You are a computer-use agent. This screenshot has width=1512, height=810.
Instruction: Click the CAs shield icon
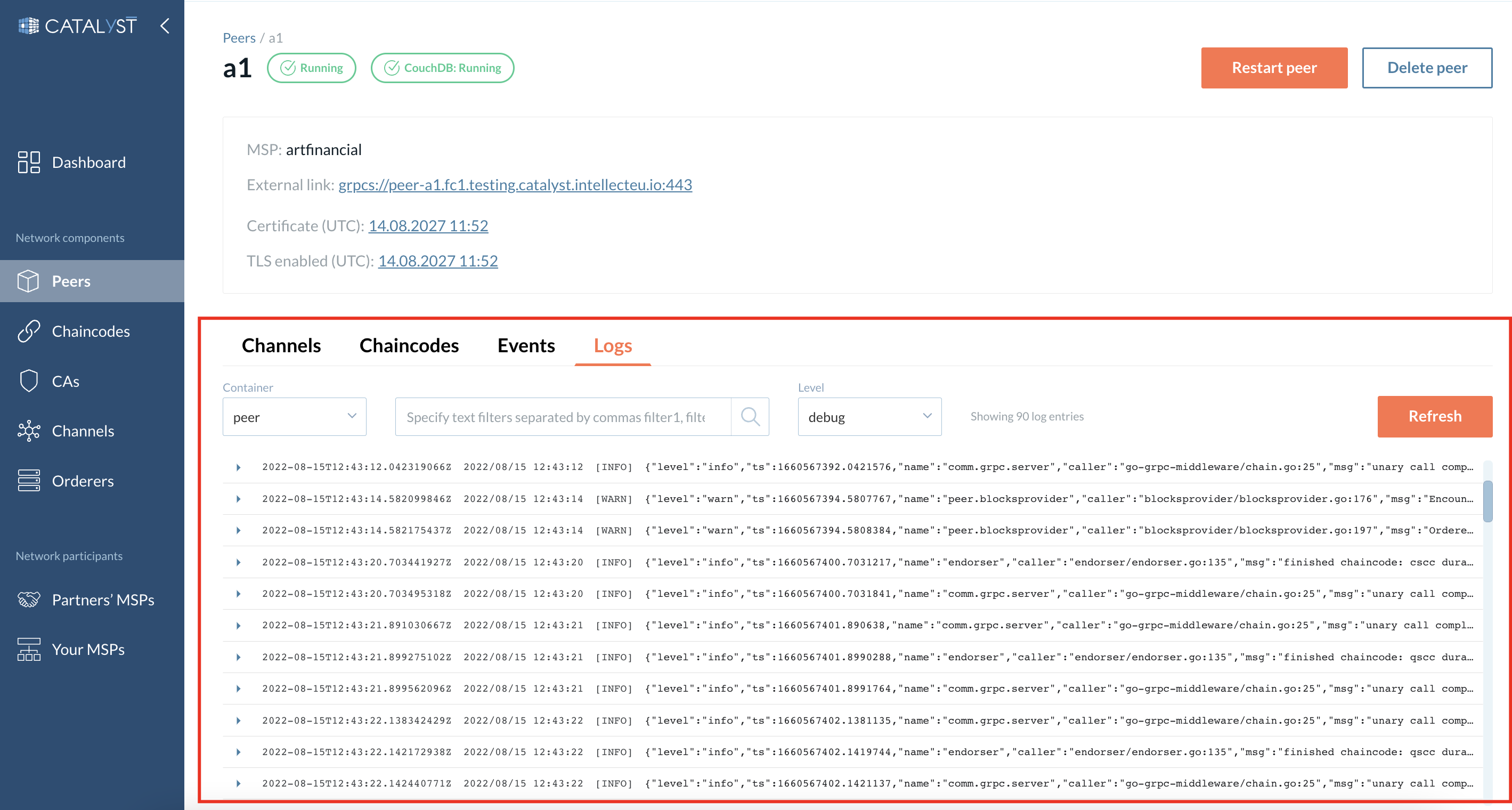(28, 381)
